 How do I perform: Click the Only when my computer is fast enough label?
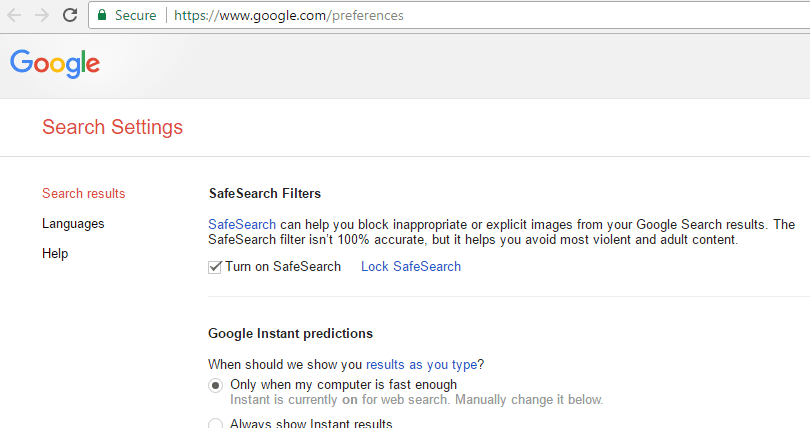coord(344,385)
